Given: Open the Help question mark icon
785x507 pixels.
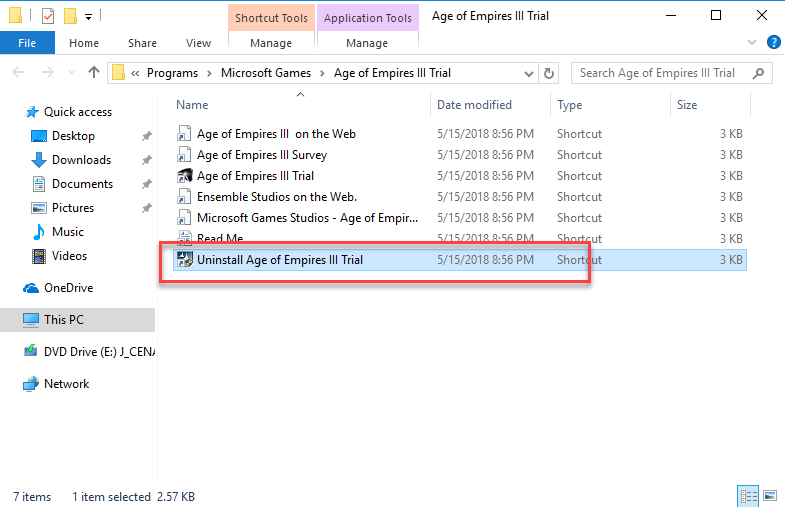Looking at the screenshot, I should point(773,43).
